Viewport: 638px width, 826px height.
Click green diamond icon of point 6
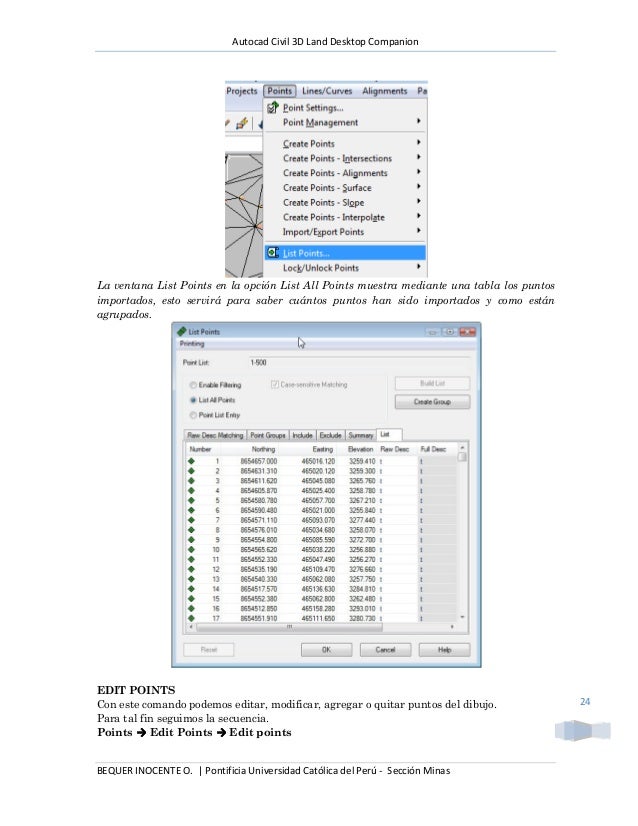coord(191,510)
